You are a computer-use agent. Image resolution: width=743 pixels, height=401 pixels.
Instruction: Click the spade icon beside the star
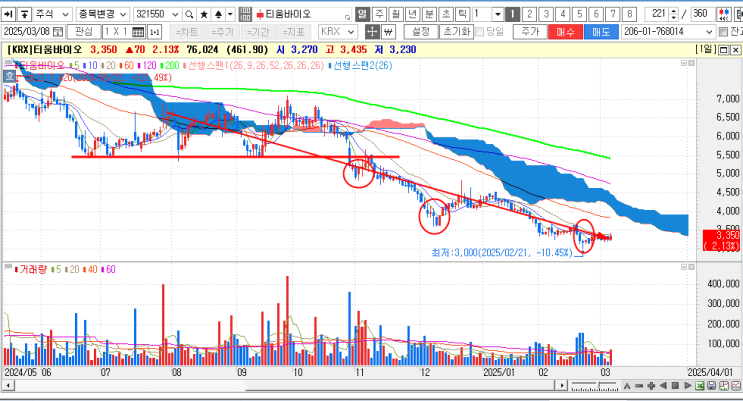[218, 14]
